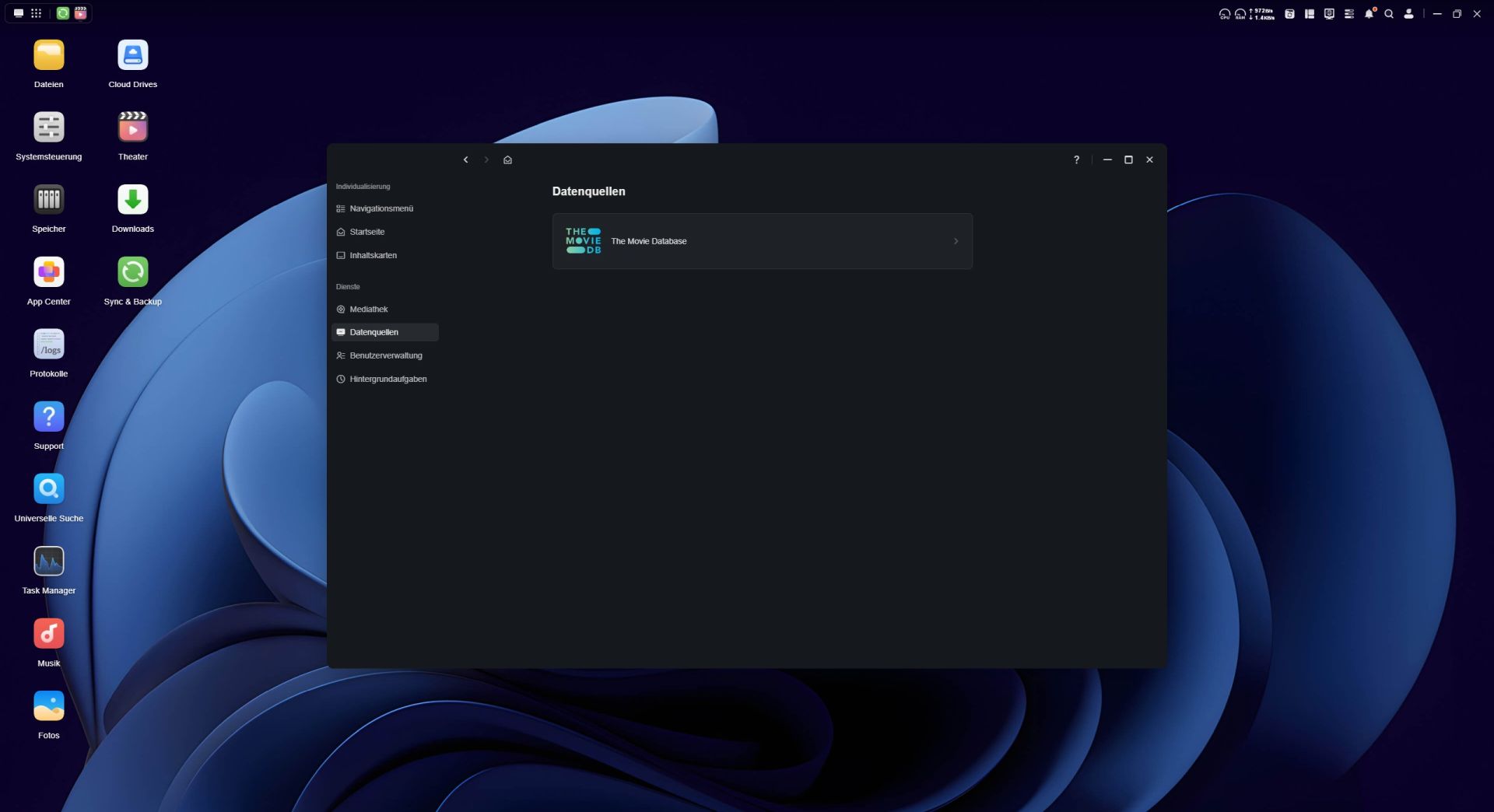1494x812 pixels.
Task: Open notifications via the bell icon
Action: pos(1369,14)
